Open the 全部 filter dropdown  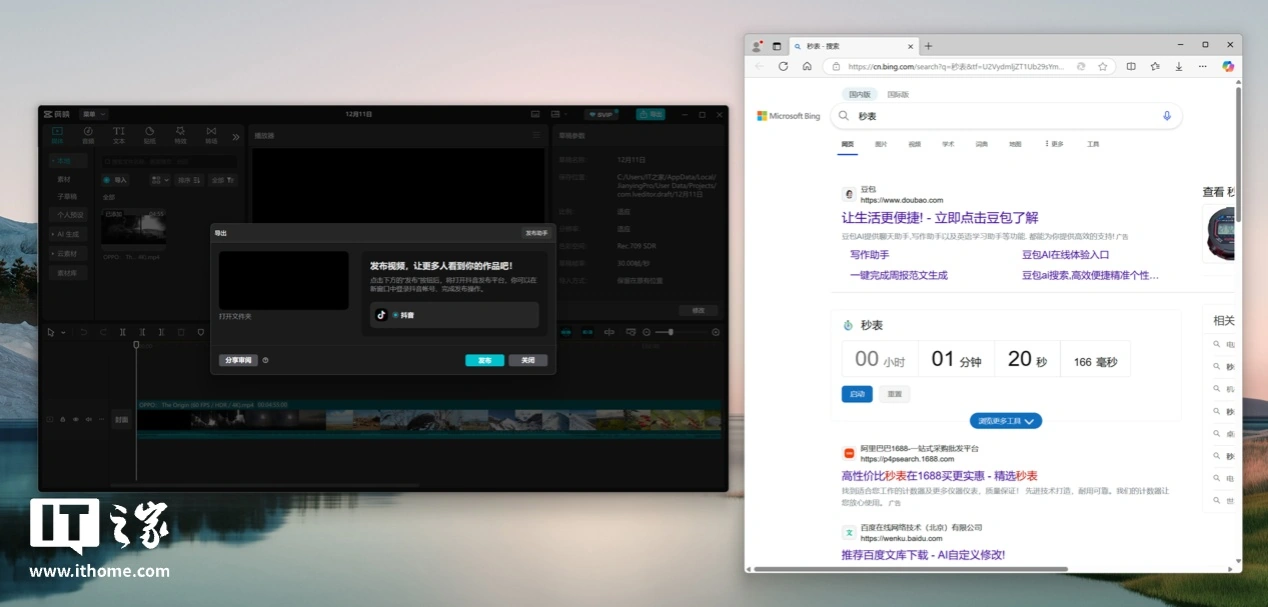tap(222, 180)
